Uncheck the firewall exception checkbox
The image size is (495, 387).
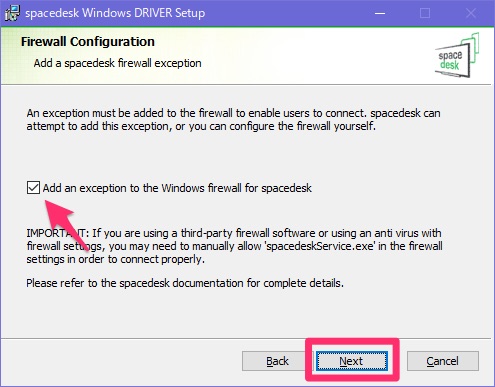[x=33, y=188]
